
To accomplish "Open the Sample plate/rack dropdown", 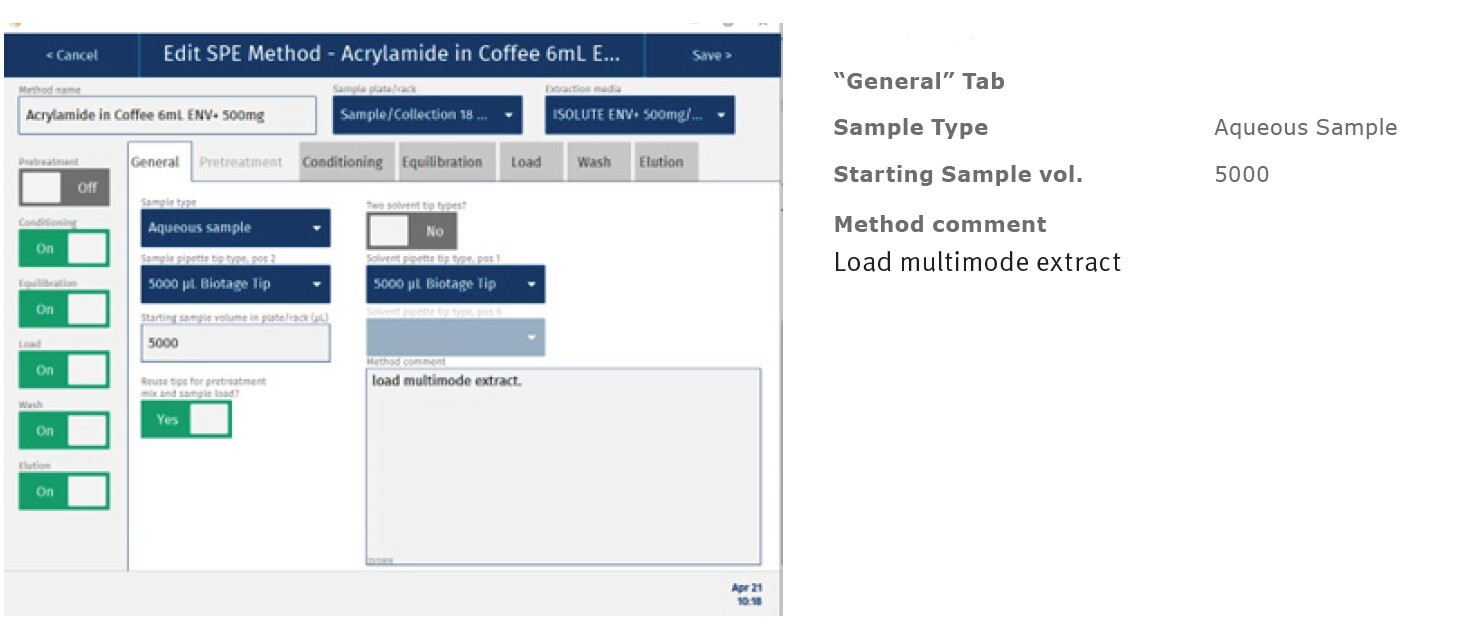I will [427, 115].
